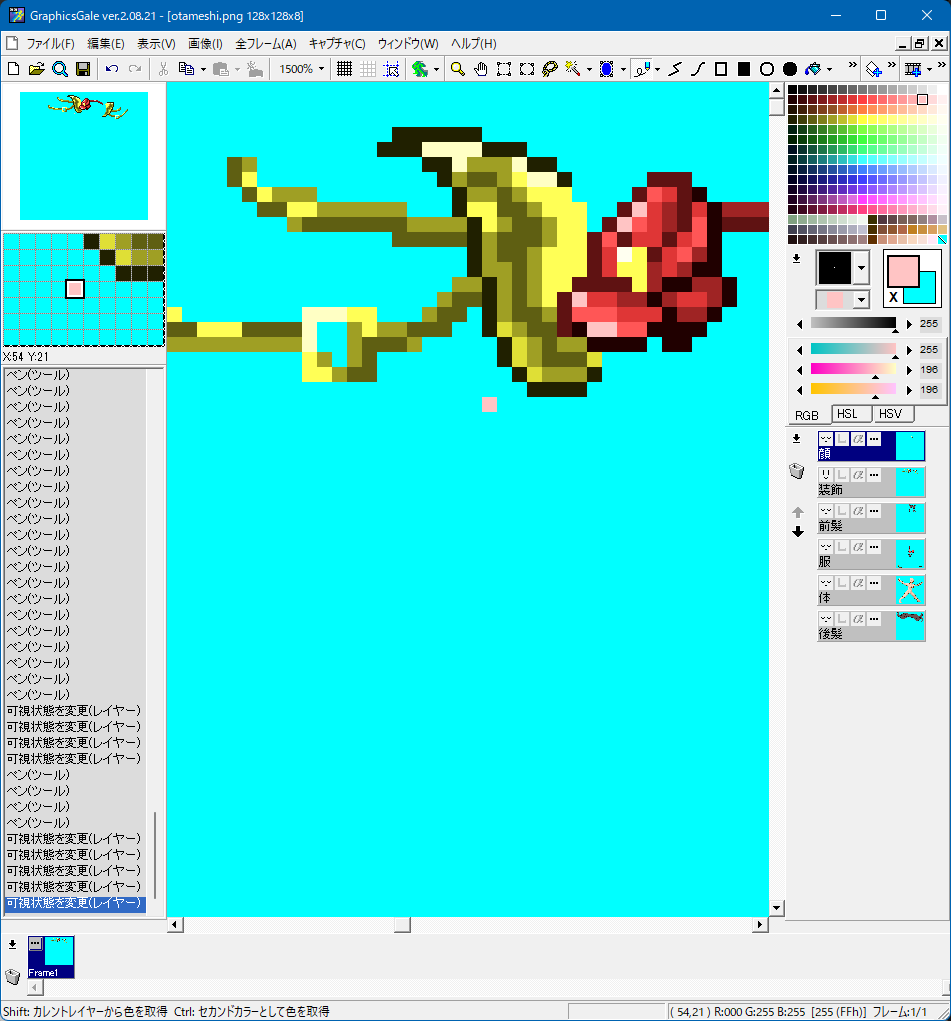This screenshot has width=951, height=1021.
Task: Select the magnifier zoom tool
Action: (458, 69)
